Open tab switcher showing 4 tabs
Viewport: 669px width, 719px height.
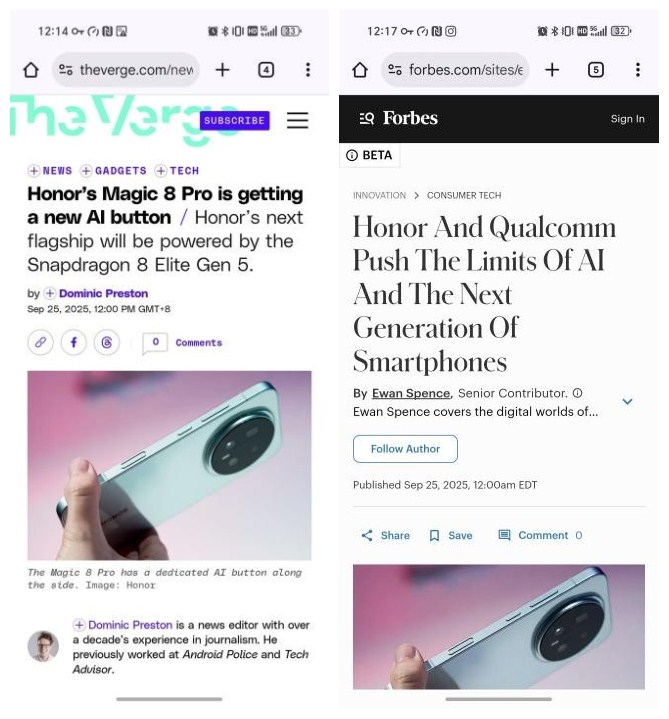(x=266, y=70)
